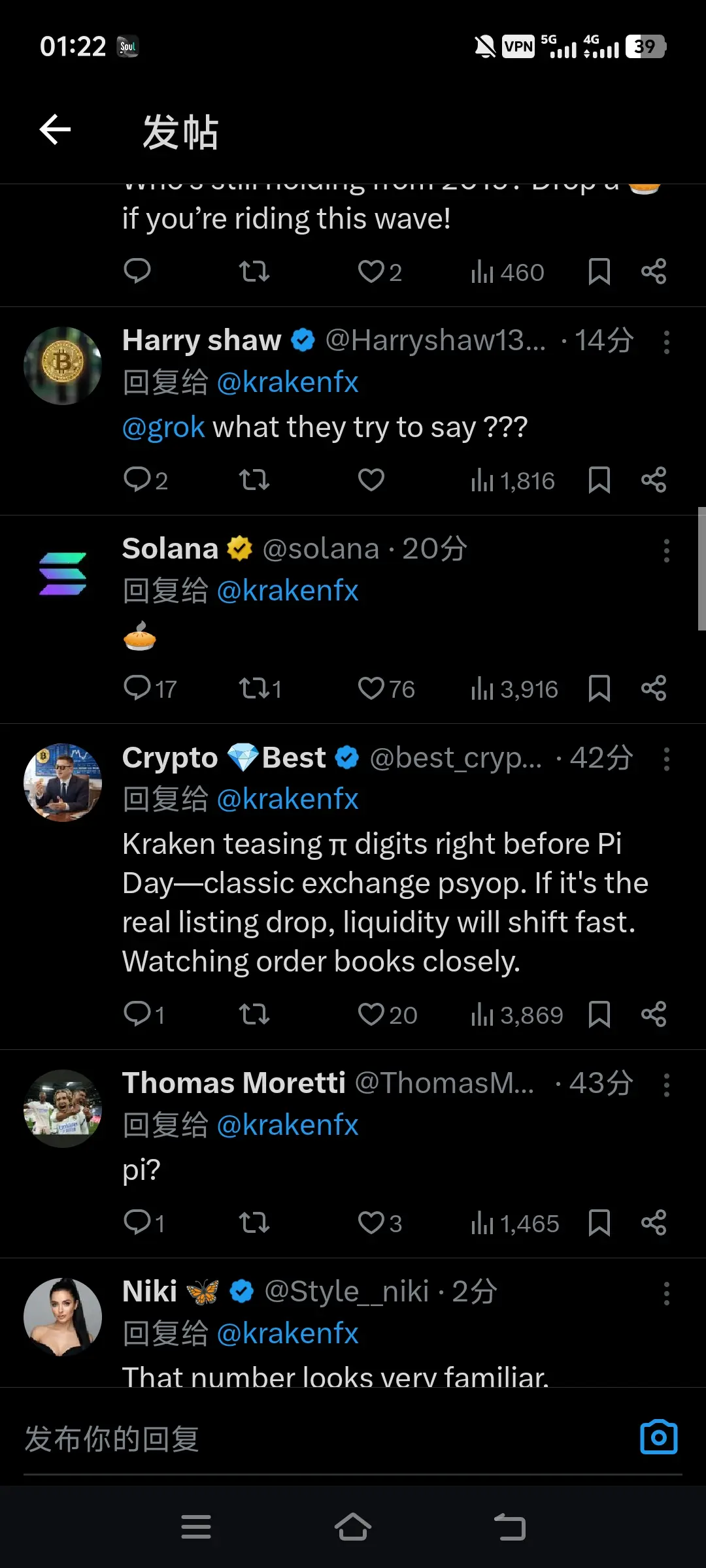
Task: Share Harry shaw's reply
Action: [653, 480]
